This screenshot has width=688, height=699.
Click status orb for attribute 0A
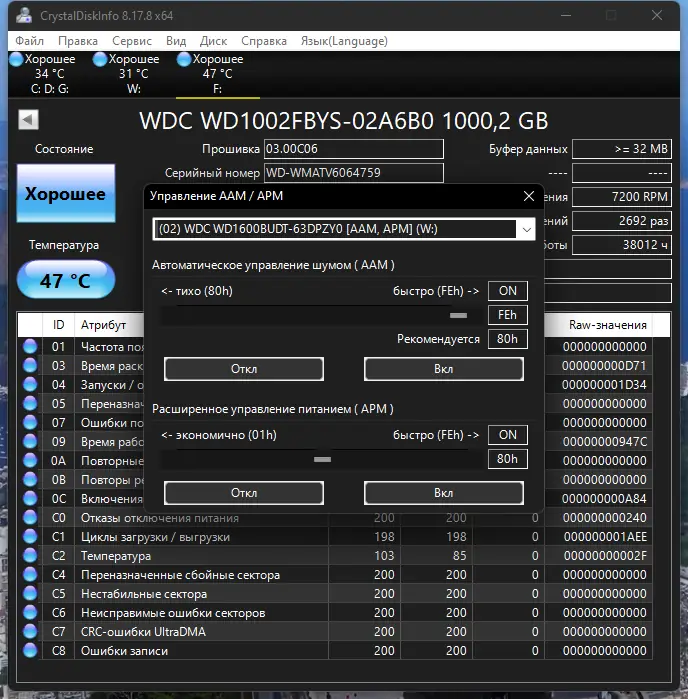[30, 461]
